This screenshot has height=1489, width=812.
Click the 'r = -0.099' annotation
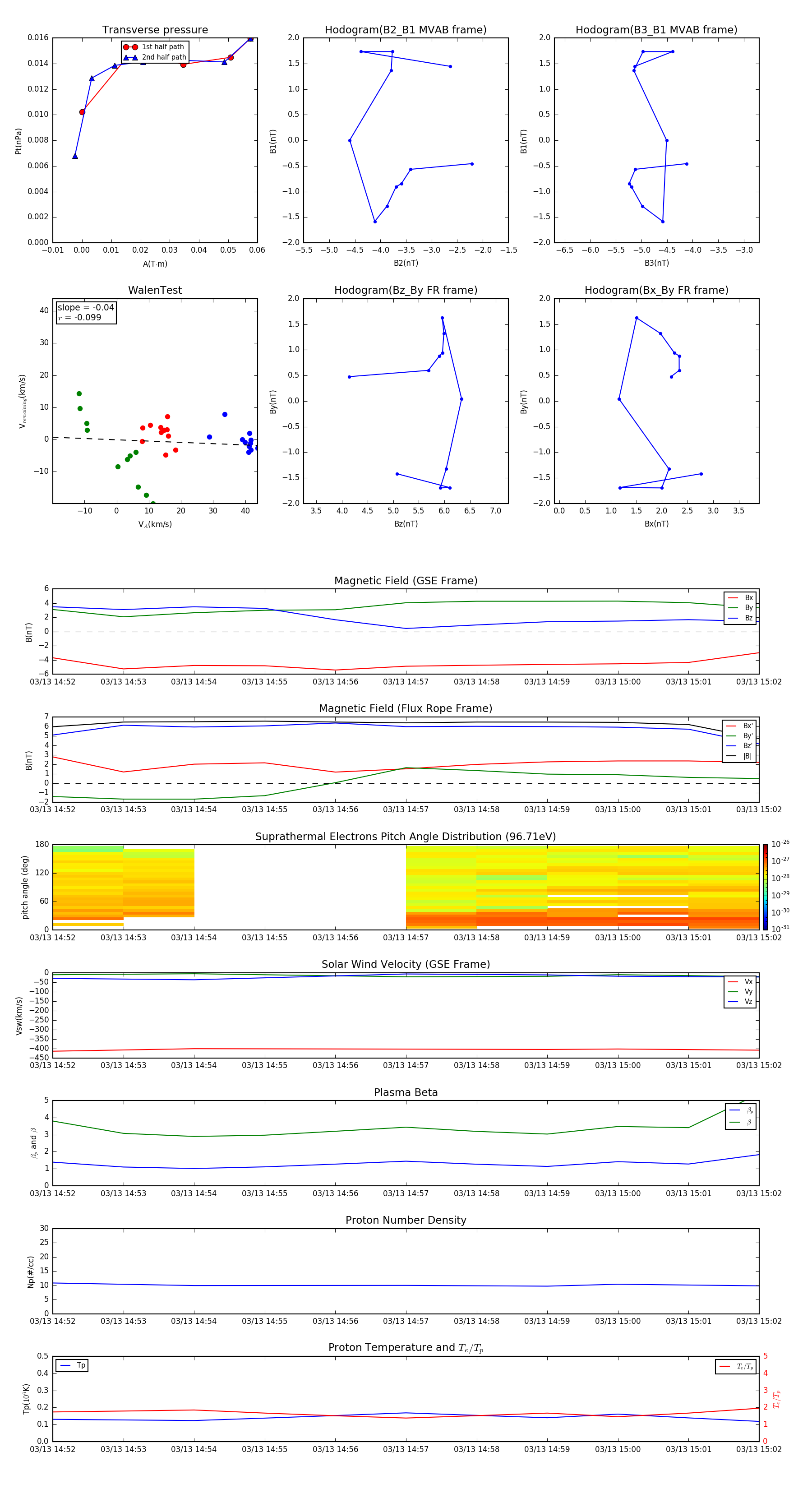coord(80,317)
